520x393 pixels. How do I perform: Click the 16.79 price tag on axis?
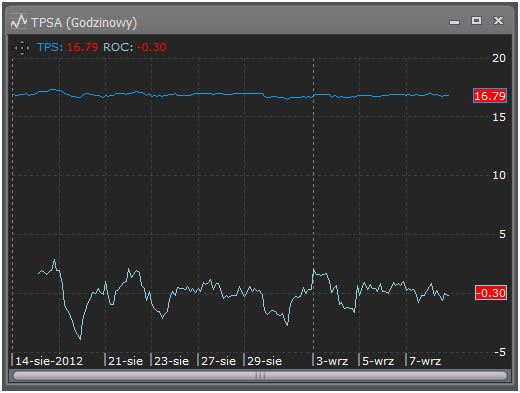coord(490,96)
